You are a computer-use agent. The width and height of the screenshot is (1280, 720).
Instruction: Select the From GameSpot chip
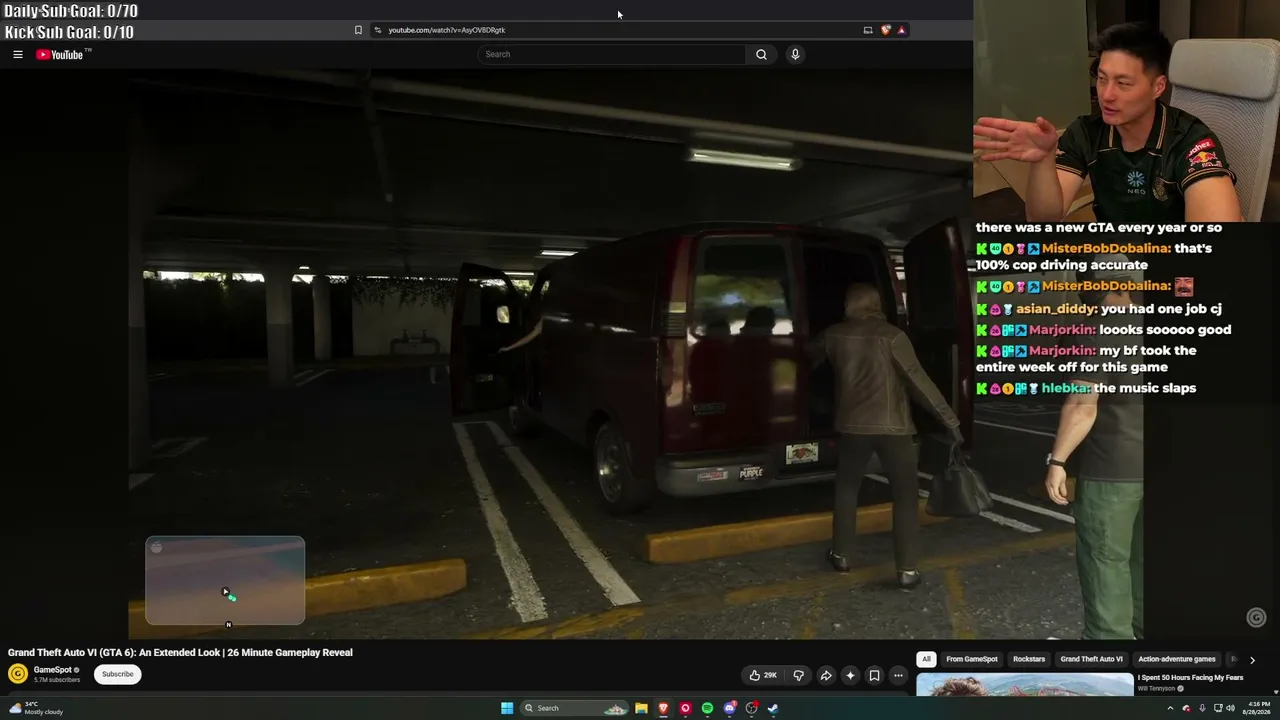972,659
